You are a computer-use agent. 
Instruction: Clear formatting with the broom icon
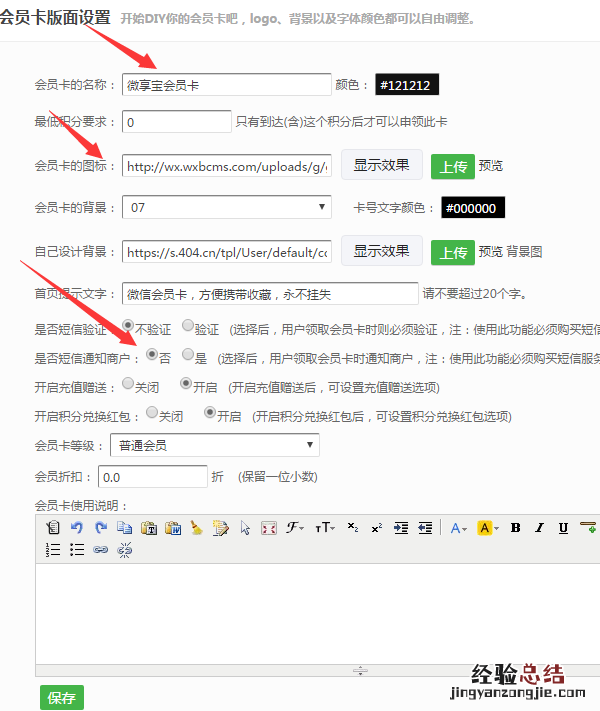(x=196, y=527)
